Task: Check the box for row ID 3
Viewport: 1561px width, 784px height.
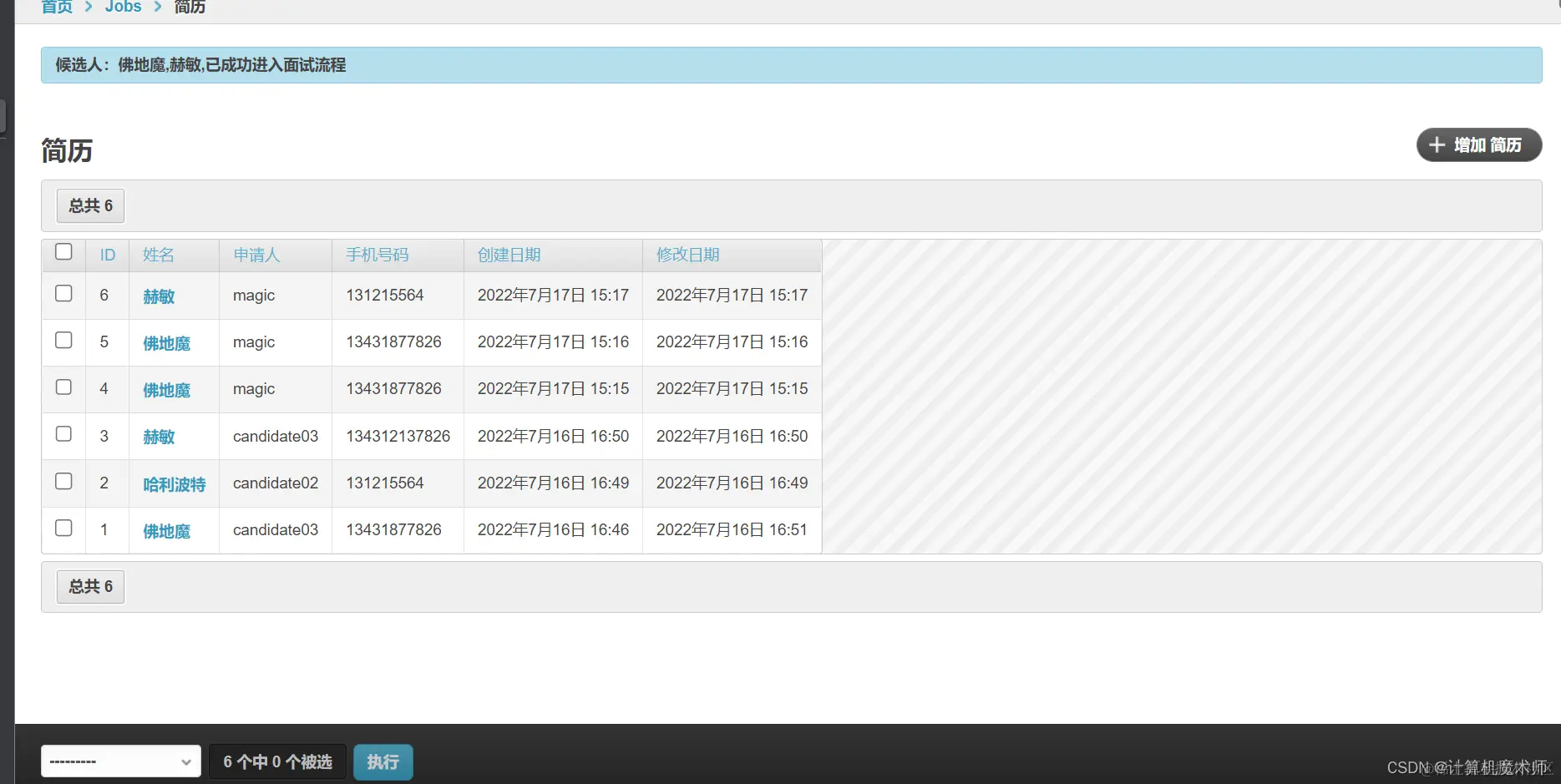Action: coord(63,434)
